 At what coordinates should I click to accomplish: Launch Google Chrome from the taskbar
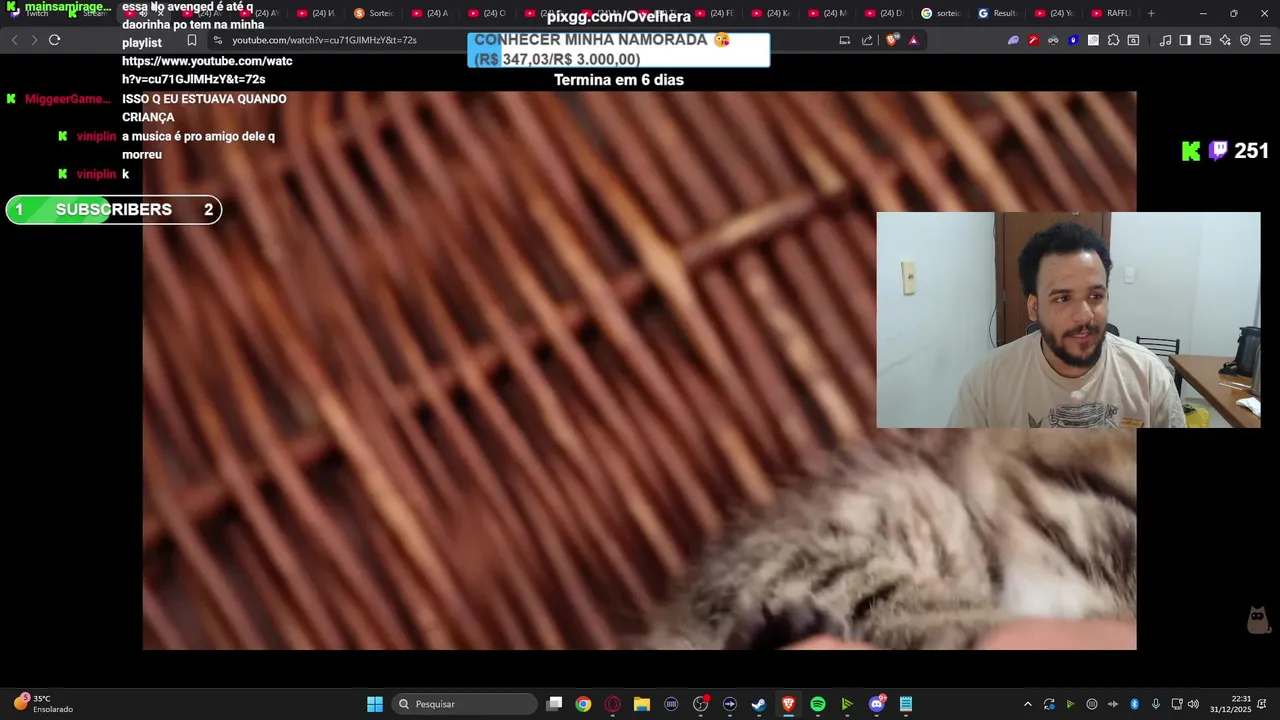583,704
